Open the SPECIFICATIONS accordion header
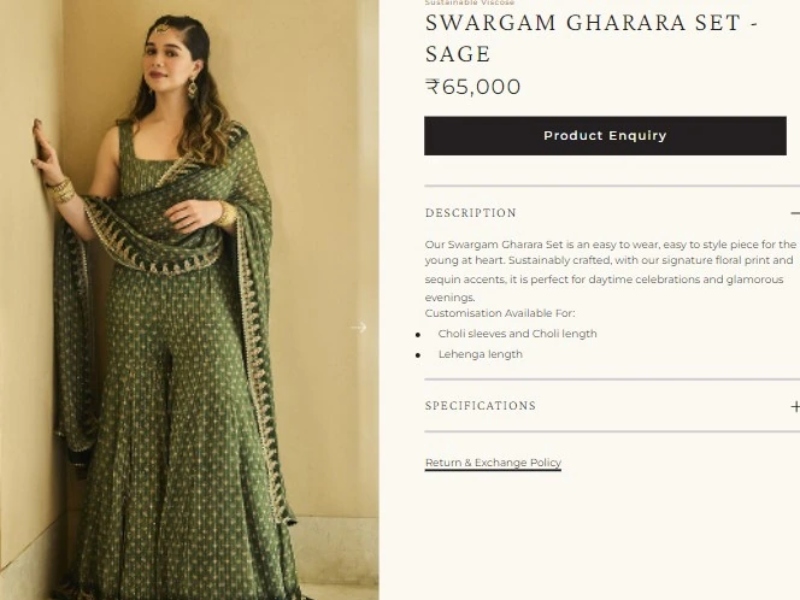The width and height of the screenshot is (800, 600). [x=612, y=406]
